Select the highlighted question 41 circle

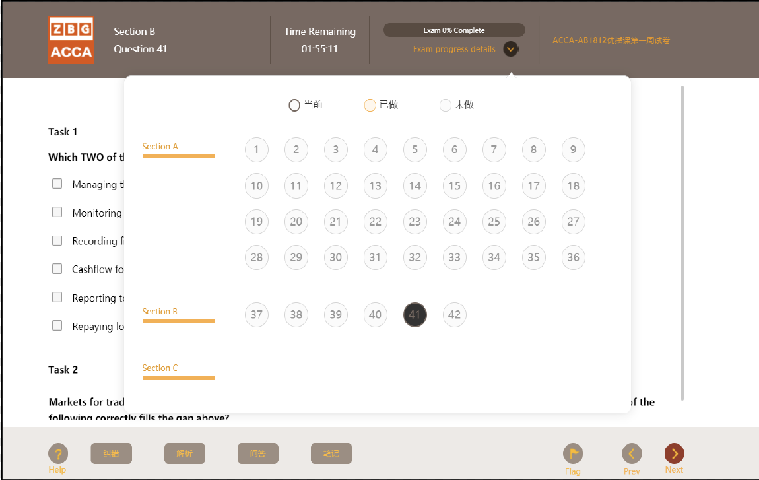pos(415,315)
